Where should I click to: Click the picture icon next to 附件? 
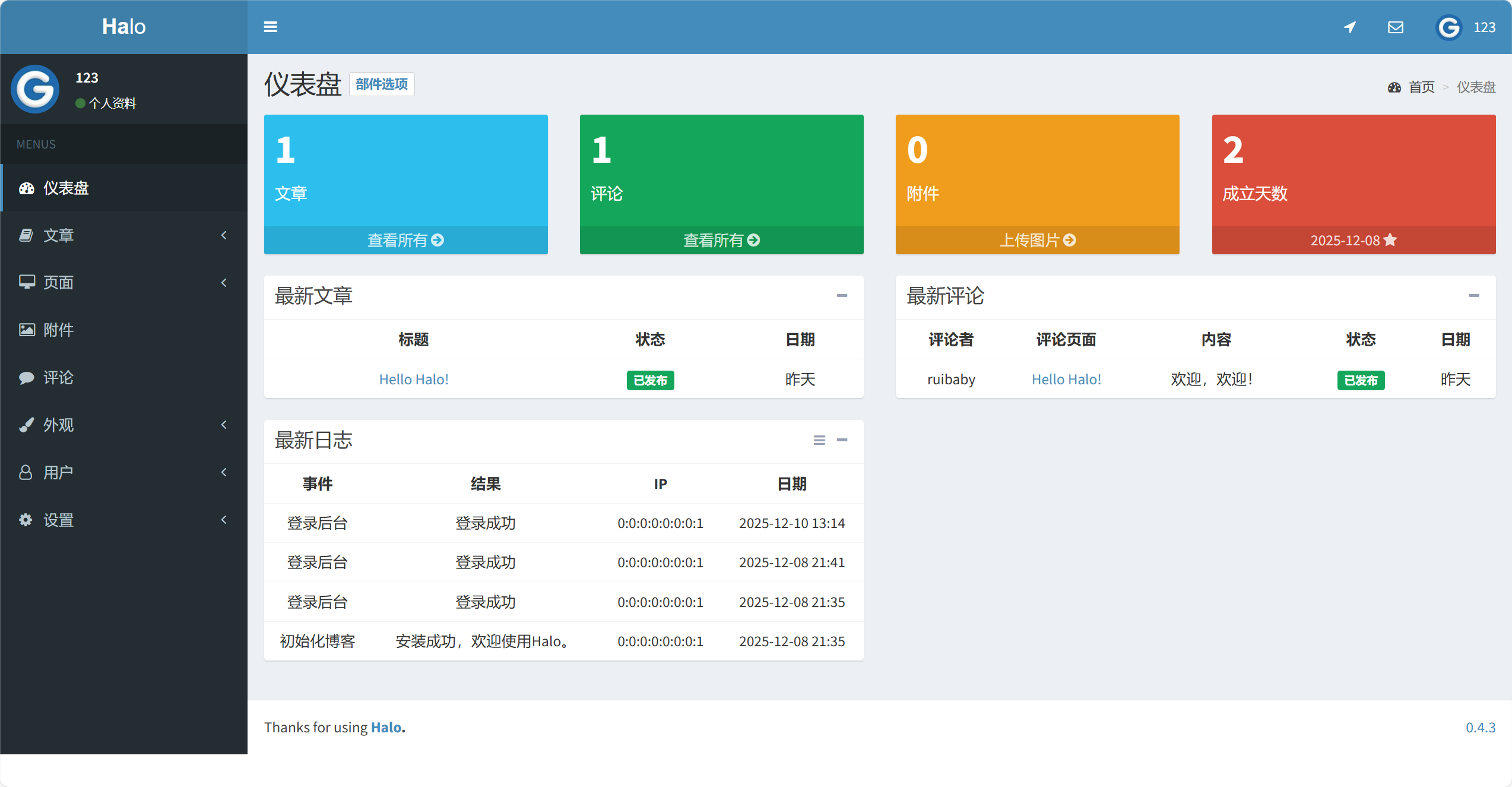26,330
